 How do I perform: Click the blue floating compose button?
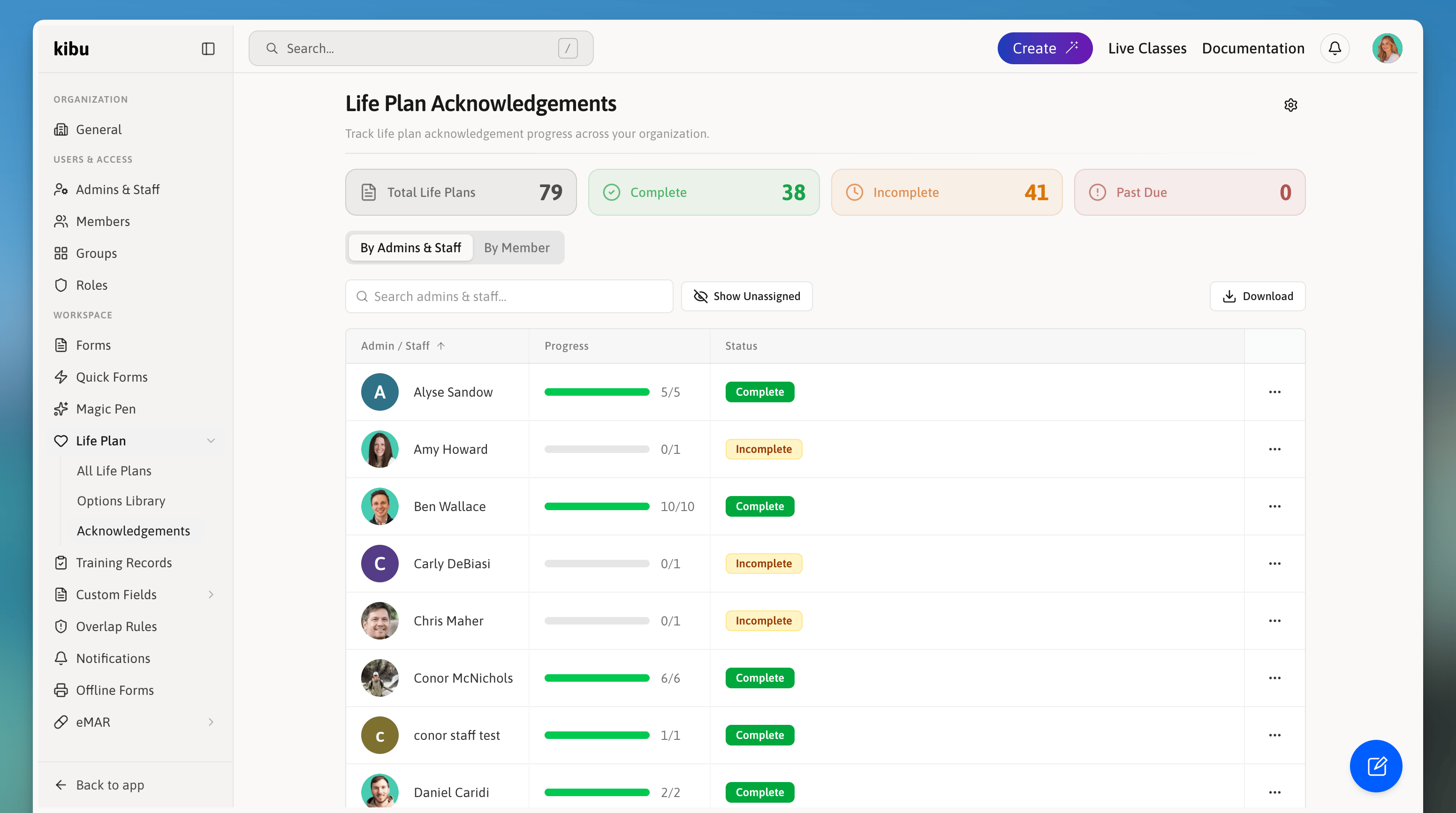(1376, 766)
